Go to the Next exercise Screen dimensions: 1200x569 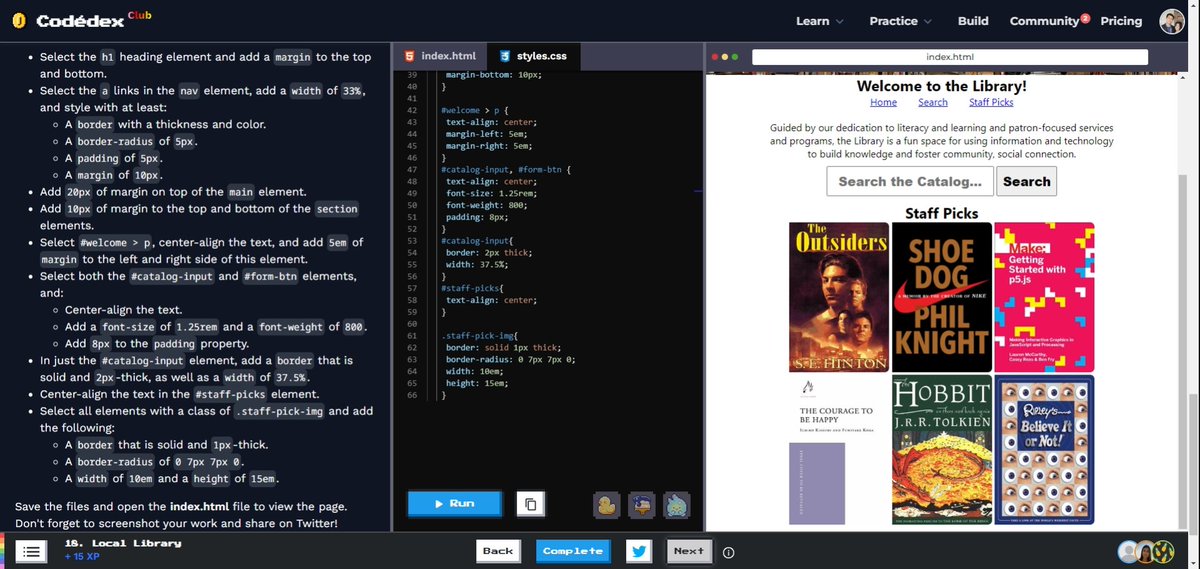689,550
